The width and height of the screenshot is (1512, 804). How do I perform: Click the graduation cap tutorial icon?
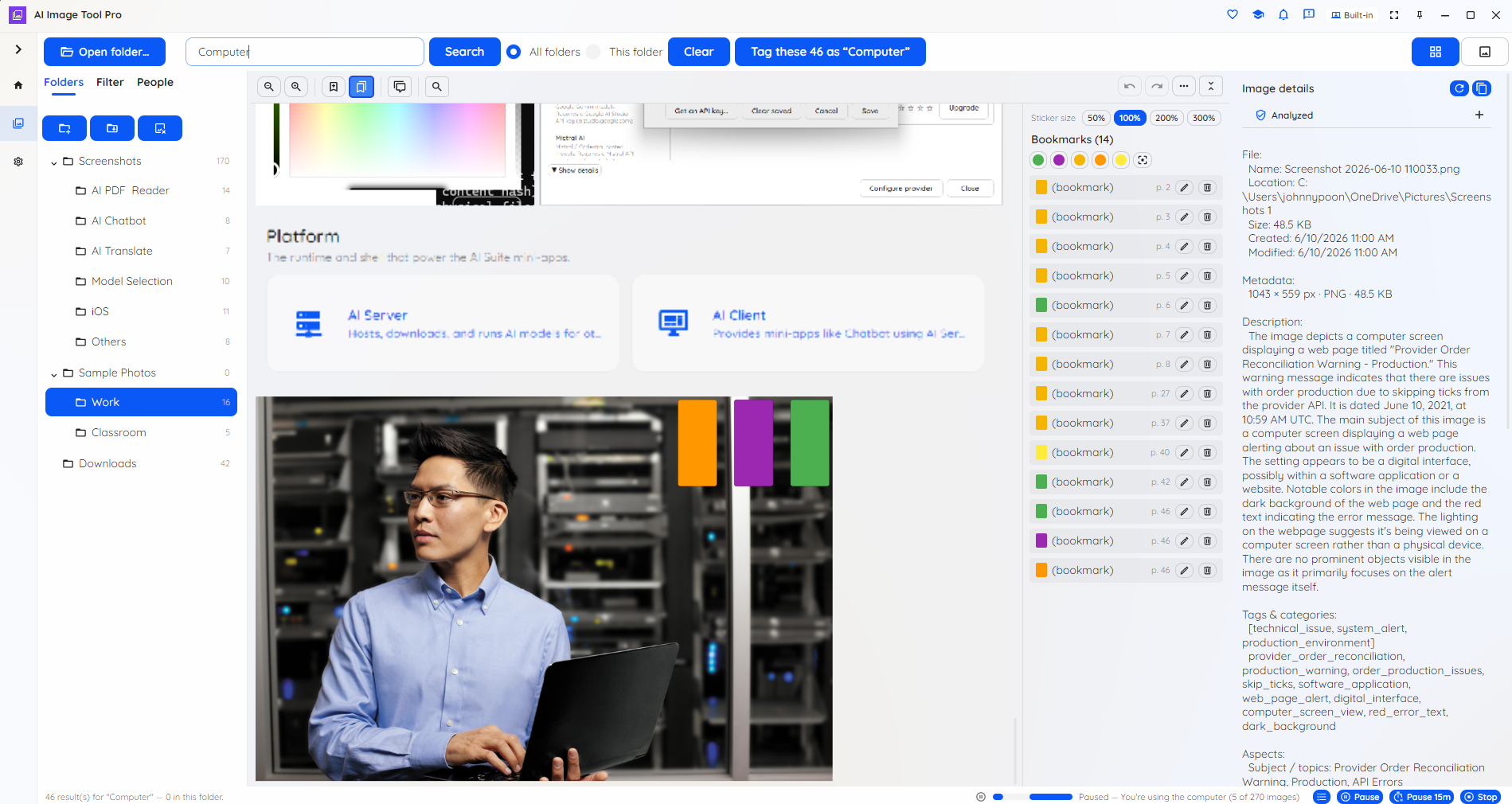pyautogui.click(x=1258, y=14)
